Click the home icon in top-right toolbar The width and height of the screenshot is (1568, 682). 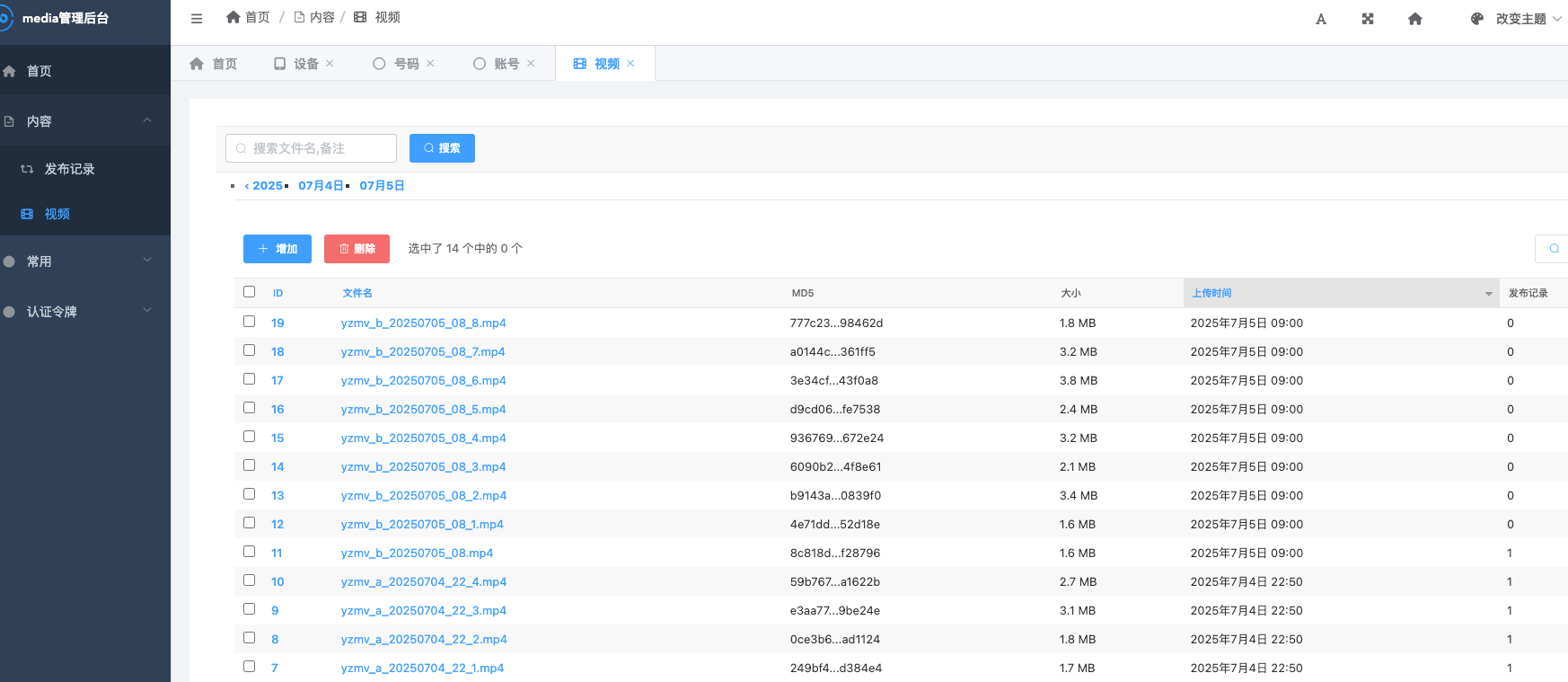(x=1415, y=19)
